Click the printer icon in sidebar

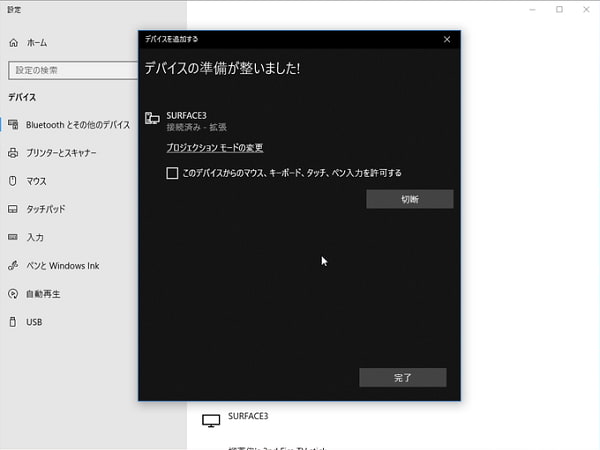(13, 153)
